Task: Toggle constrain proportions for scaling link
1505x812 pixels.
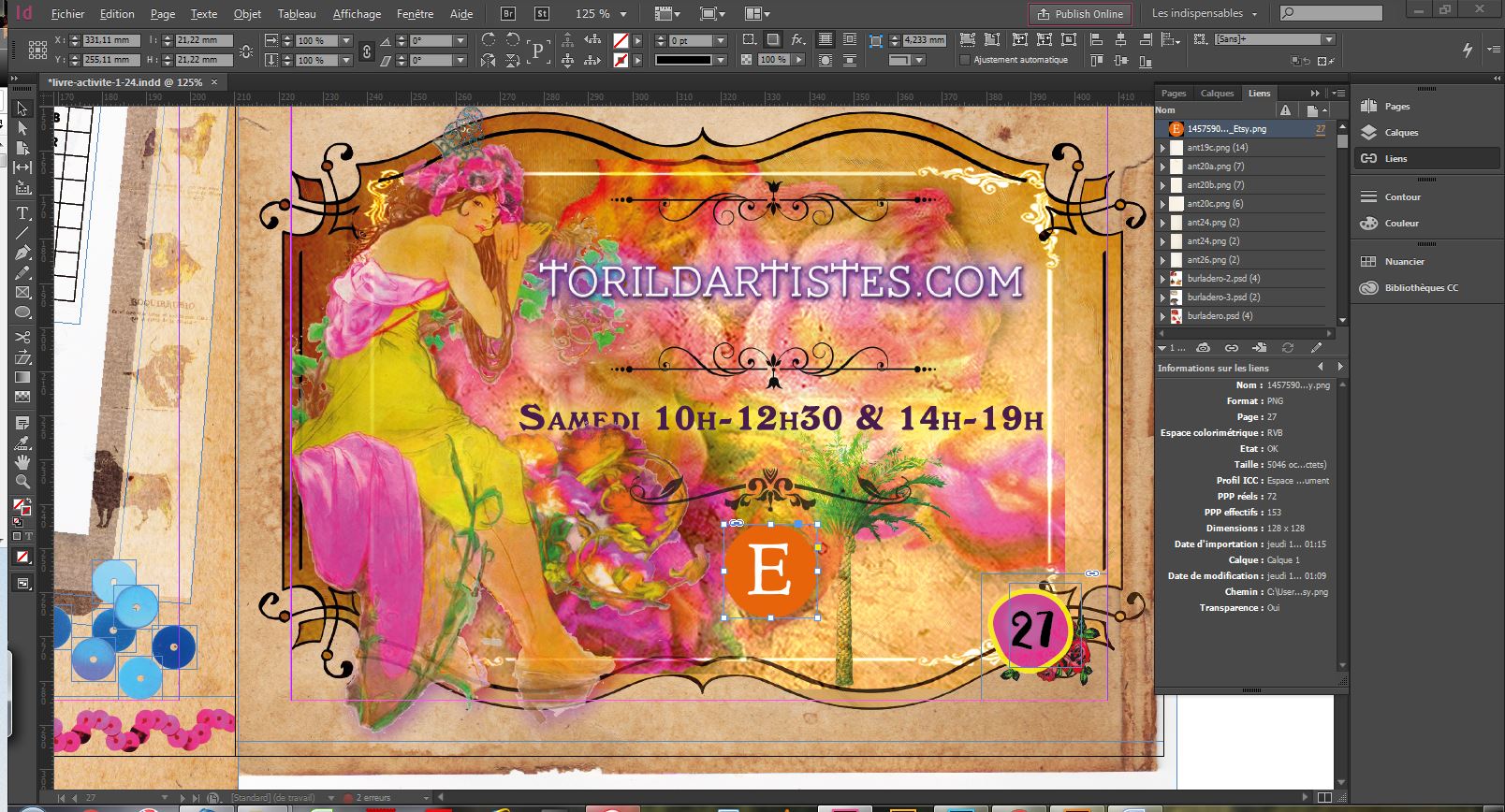Action: tap(366, 51)
